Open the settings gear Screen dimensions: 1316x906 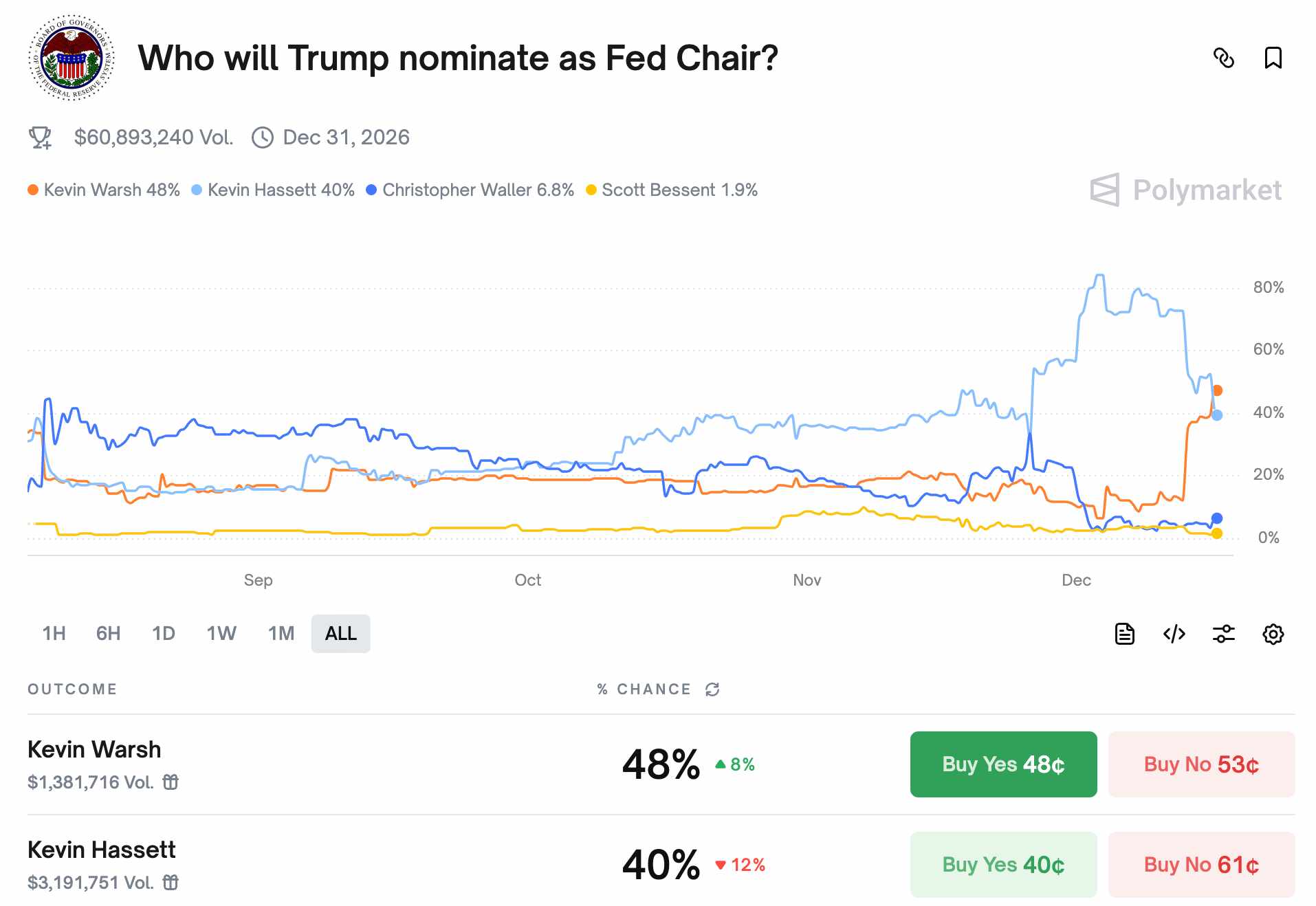[x=1273, y=634]
